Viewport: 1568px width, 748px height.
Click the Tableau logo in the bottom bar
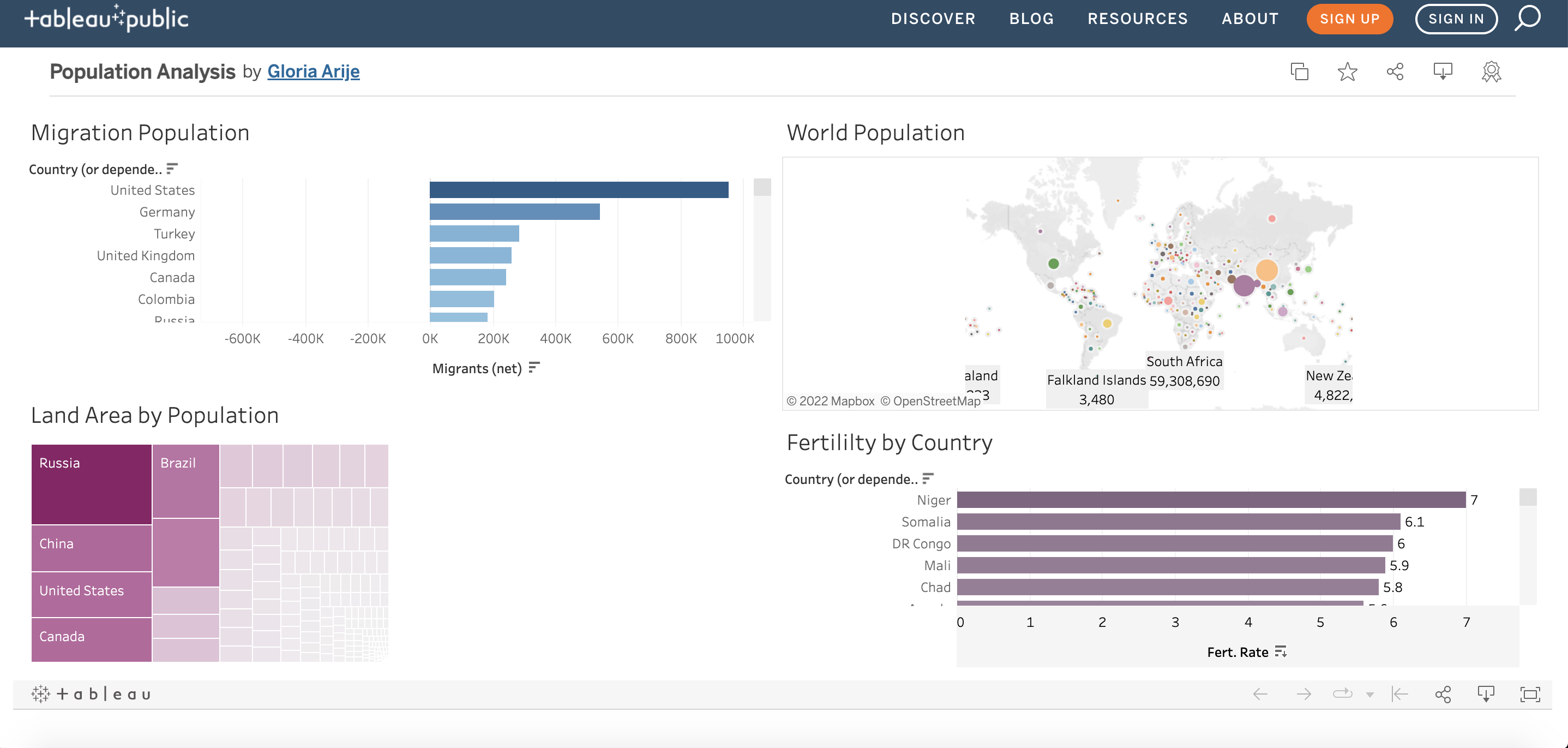[91, 694]
